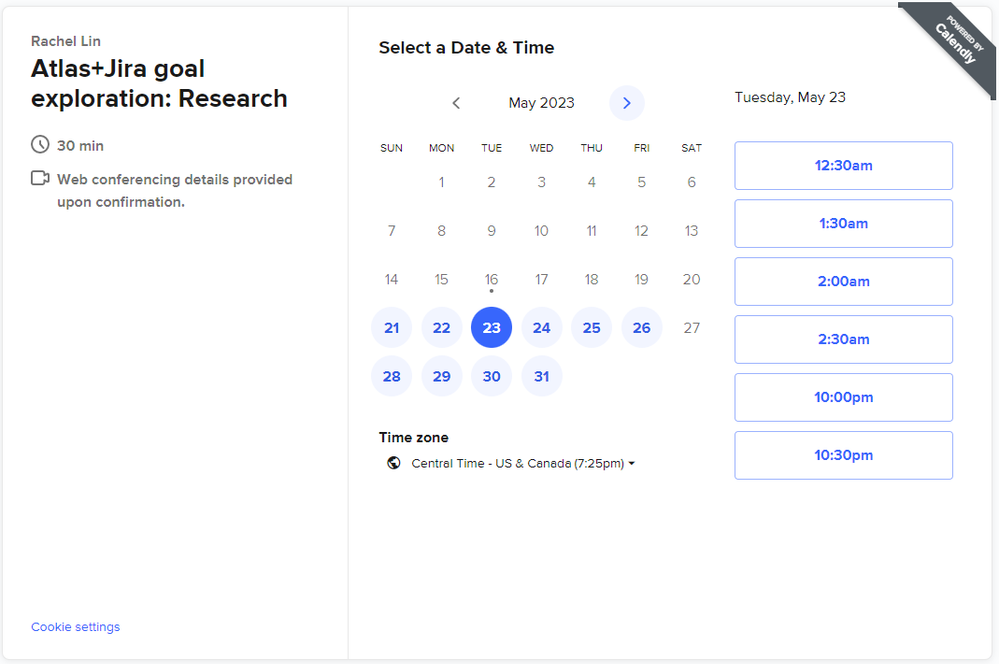Click the Tuesday, May 23 heading

click(790, 97)
